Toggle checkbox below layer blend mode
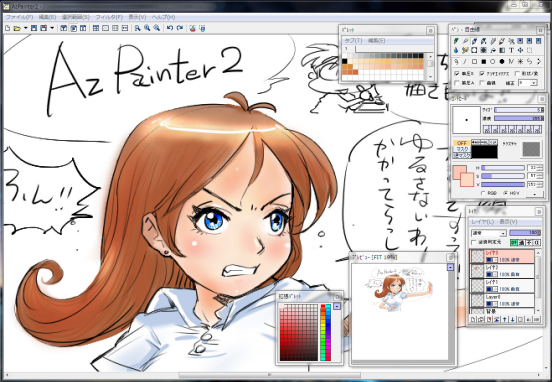The image size is (552, 382). point(474,242)
